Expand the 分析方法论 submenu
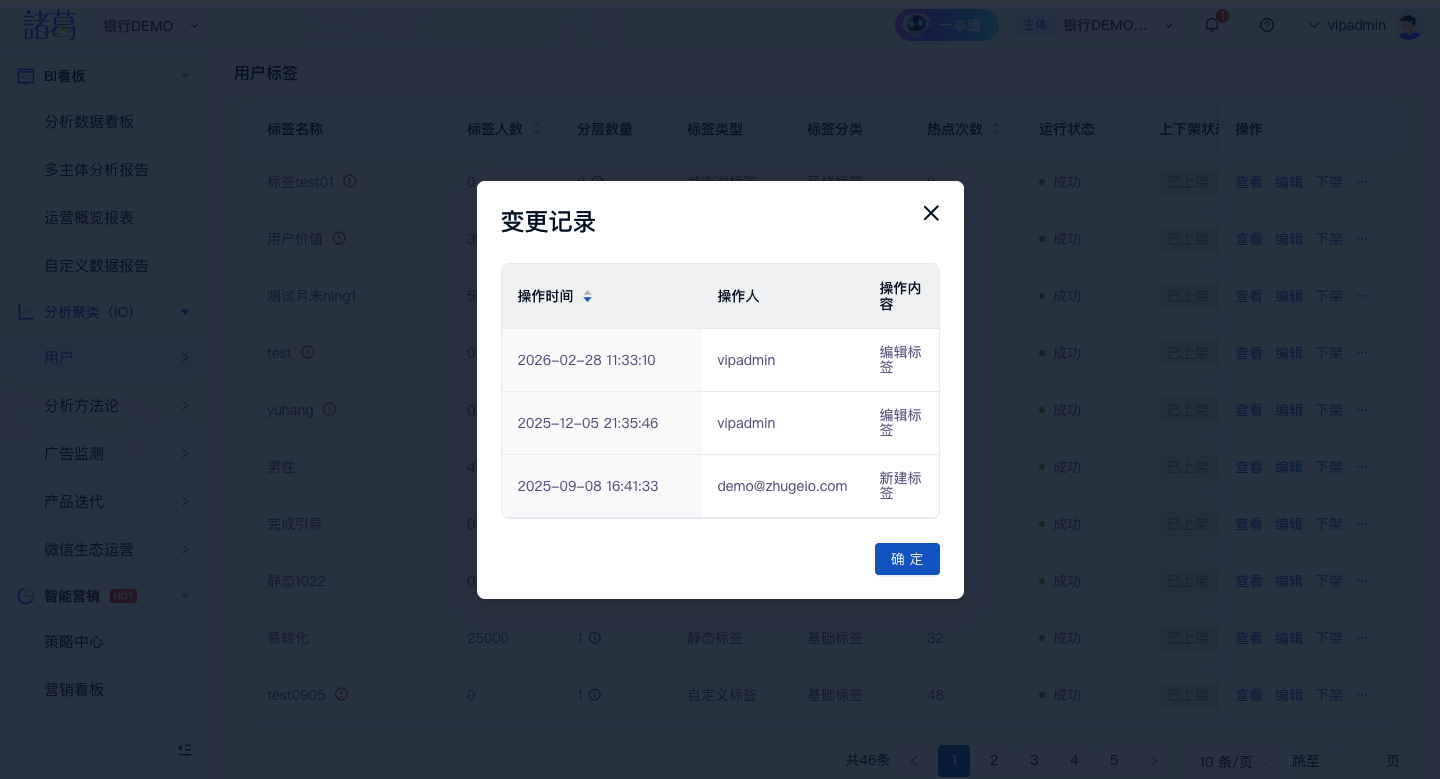Screen dimensions: 1440x779 click(184, 405)
